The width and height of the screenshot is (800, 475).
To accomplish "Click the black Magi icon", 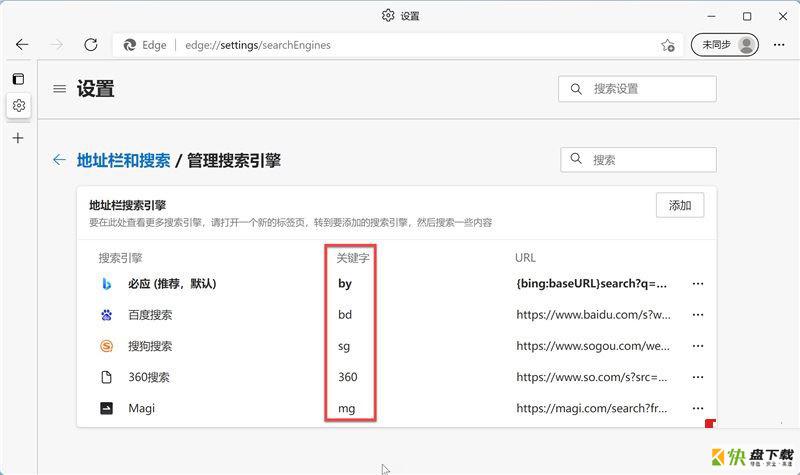I will coord(106,408).
